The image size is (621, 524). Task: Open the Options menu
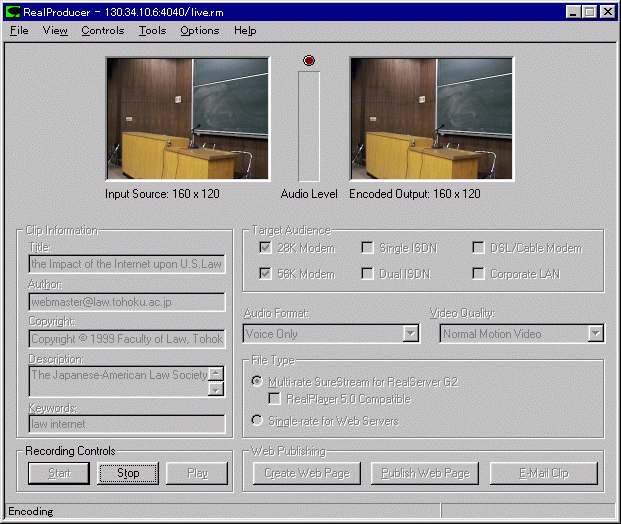click(x=200, y=30)
